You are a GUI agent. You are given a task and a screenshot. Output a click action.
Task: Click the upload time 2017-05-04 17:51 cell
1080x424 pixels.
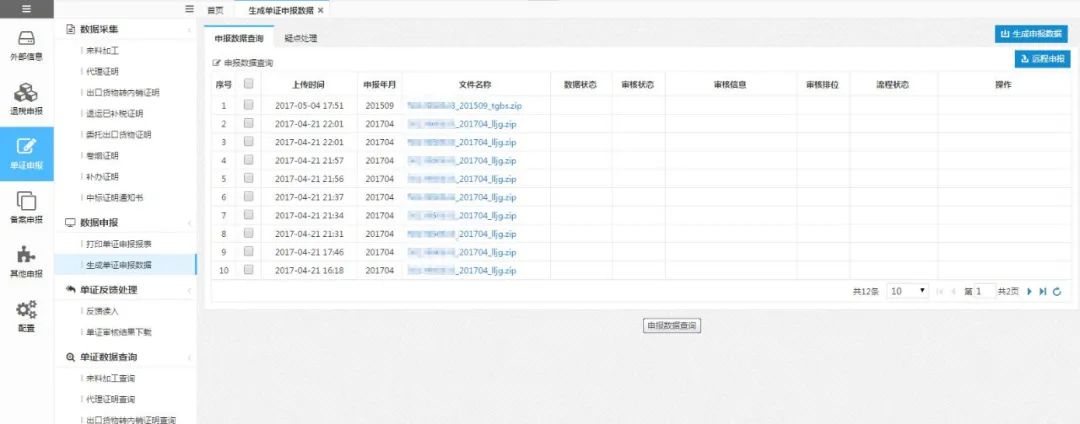point(309,106)
